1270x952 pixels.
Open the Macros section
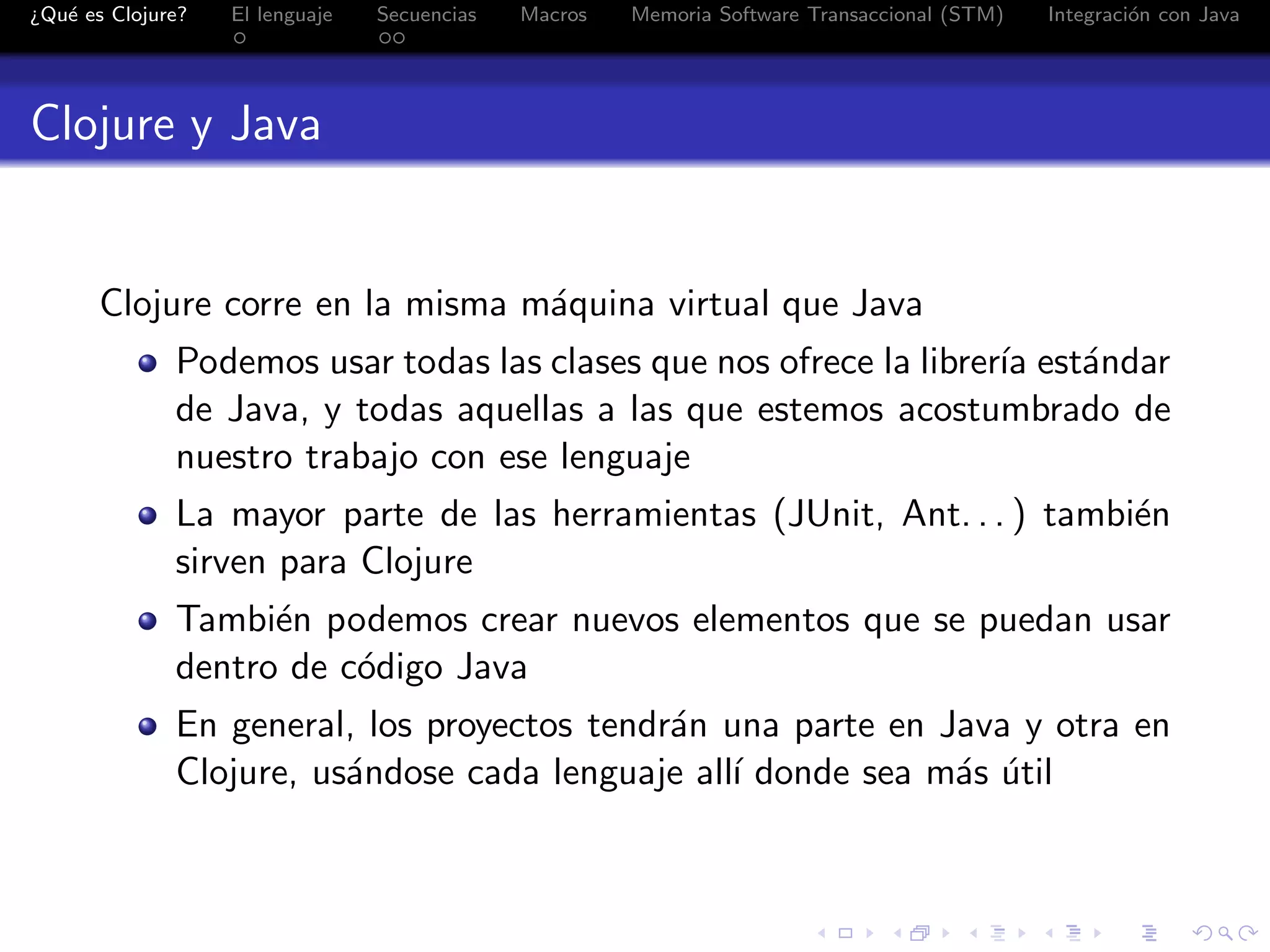pyautogui.click(x=554, y=15)
